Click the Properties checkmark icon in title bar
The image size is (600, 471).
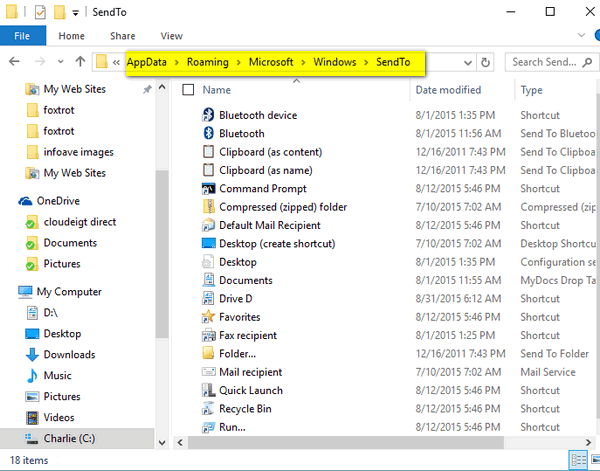[x=40, y=13]
